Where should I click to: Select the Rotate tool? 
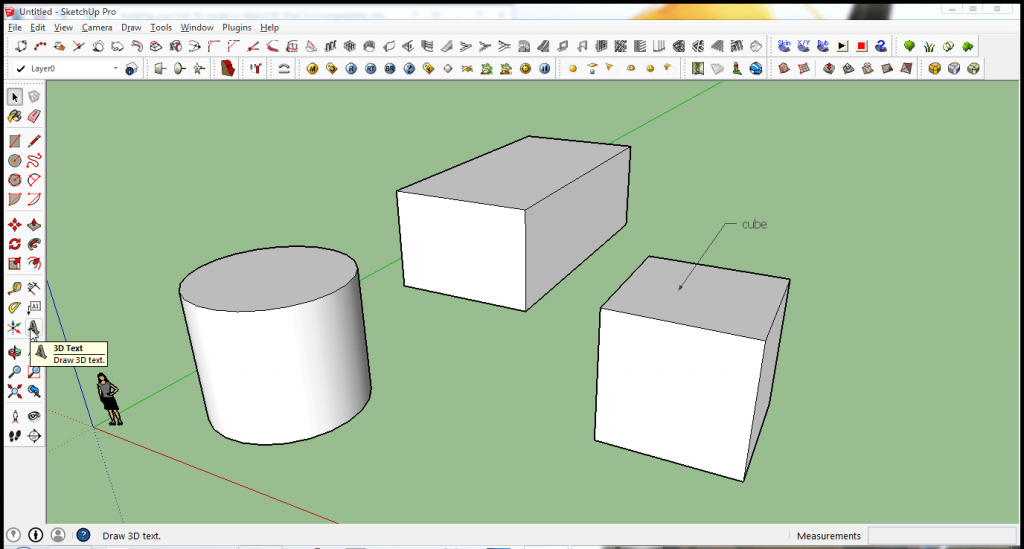pyautogui.click(x=14, y=244)
